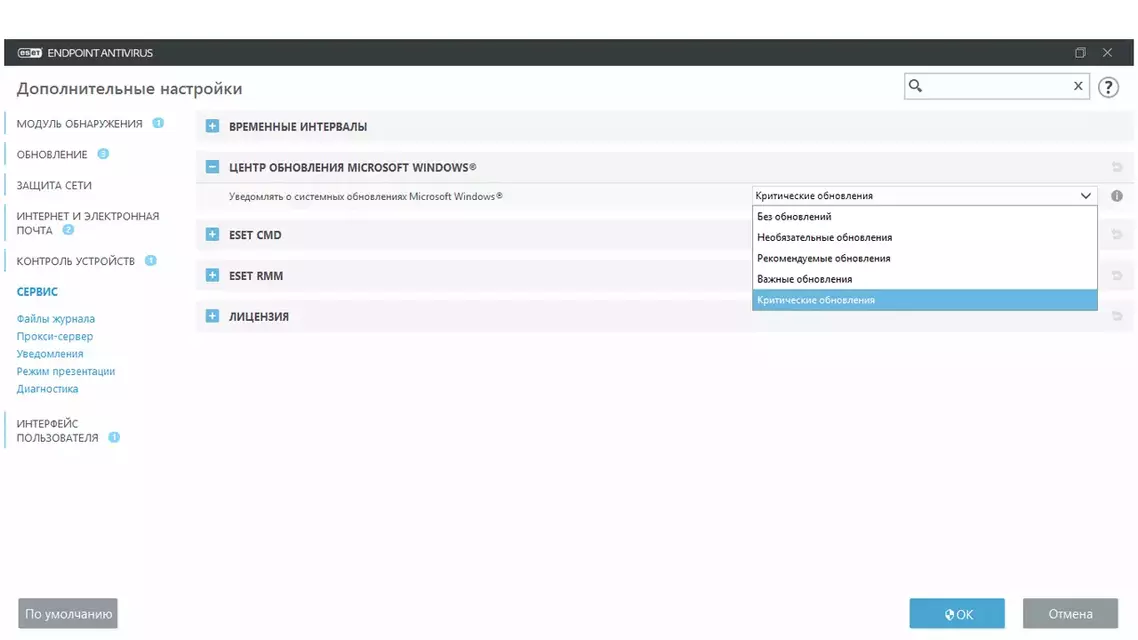This screenshot has width=1138, height=640.
Task: Click the revert arrow for Microsoft Windows update center section
Action: click(x=1116, y=168)
